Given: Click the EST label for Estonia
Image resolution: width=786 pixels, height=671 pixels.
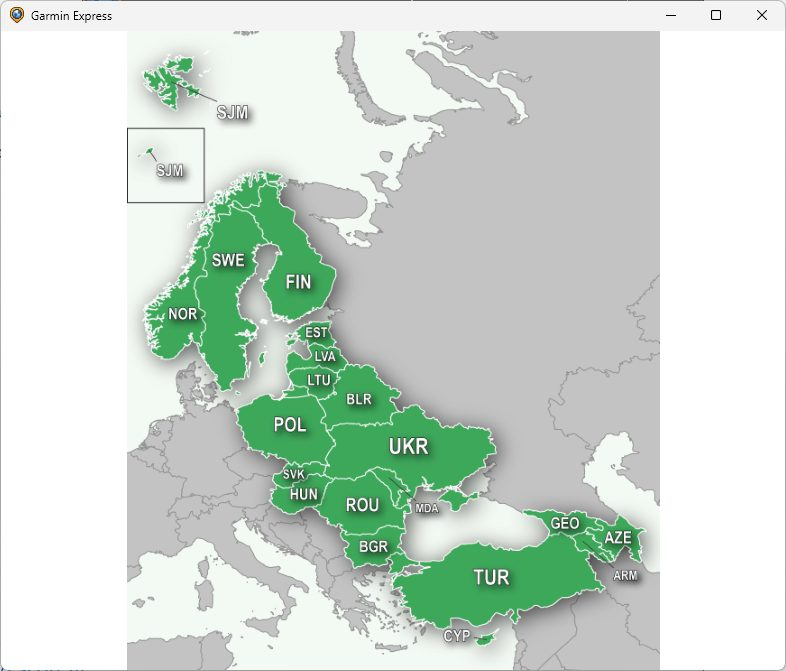Looking at the screenshot, I should coord(316,333).
